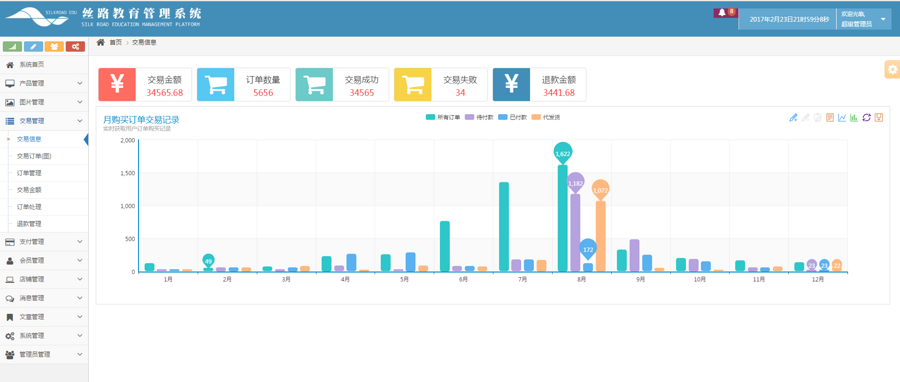Switch chart to bar view icon
The width and height of the screenshot is (900, 382).
click(854, 118)
